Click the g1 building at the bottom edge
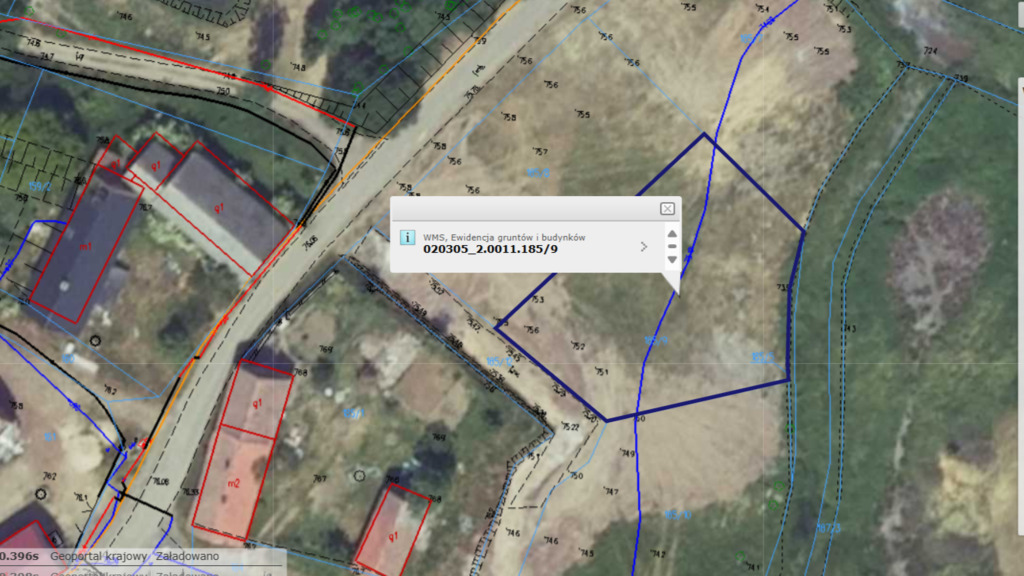 point(393,530)
